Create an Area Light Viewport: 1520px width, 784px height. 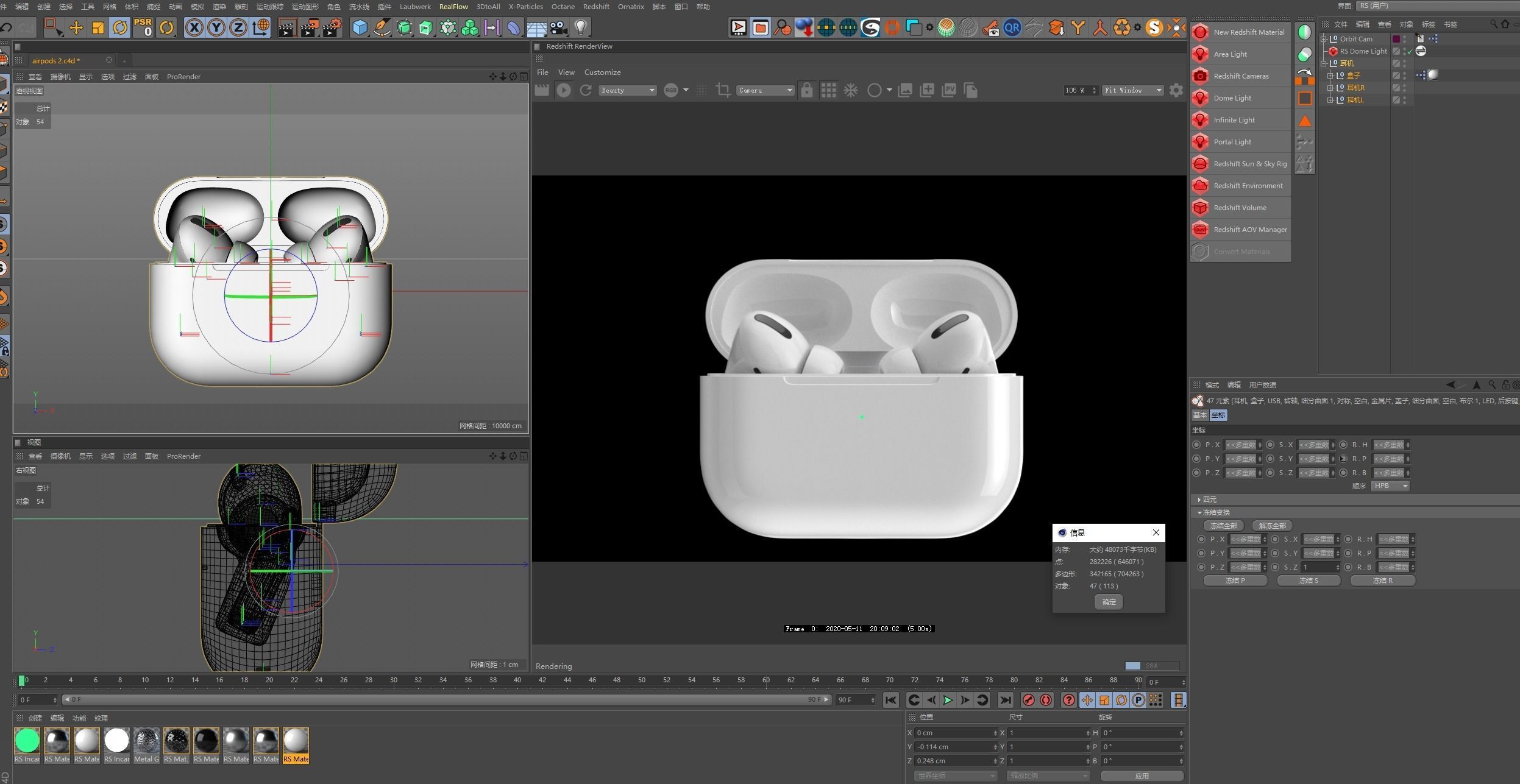pos(1240,54)
